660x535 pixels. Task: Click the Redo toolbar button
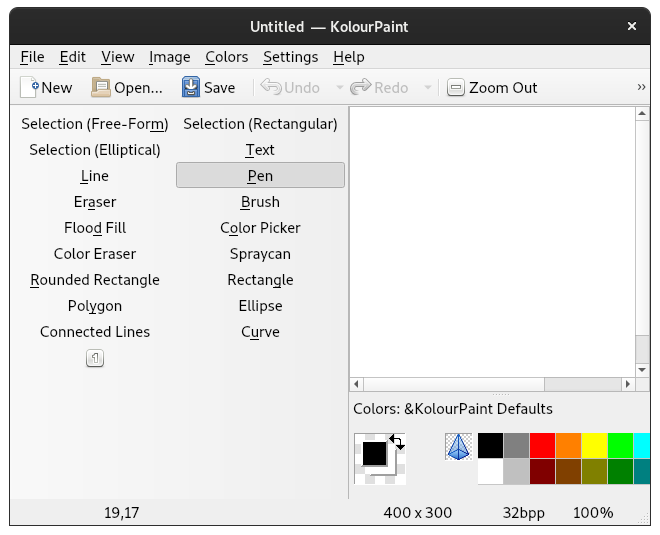[x=379, y=88]
